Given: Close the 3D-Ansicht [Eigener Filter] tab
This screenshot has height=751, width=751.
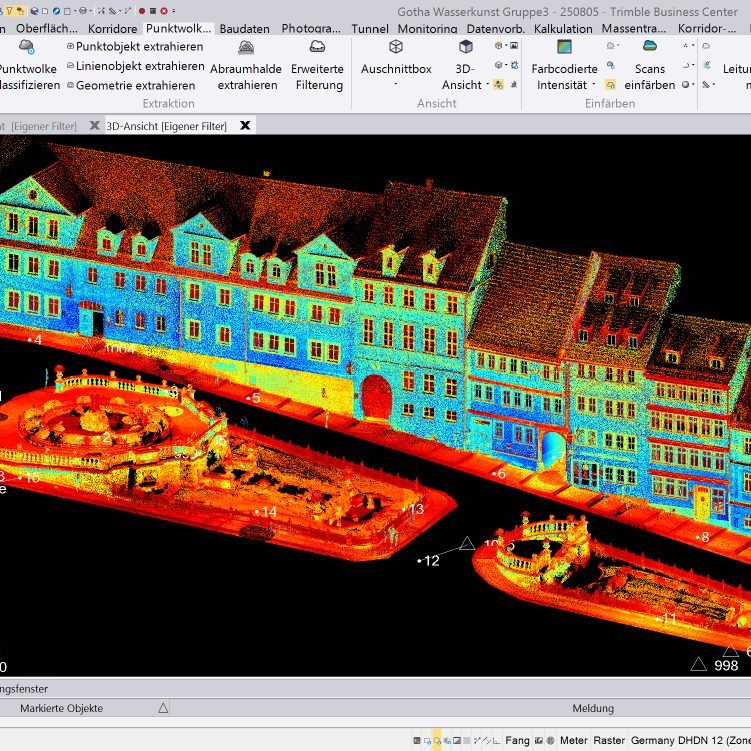Looking at the screenshot, I should (245, 125).
